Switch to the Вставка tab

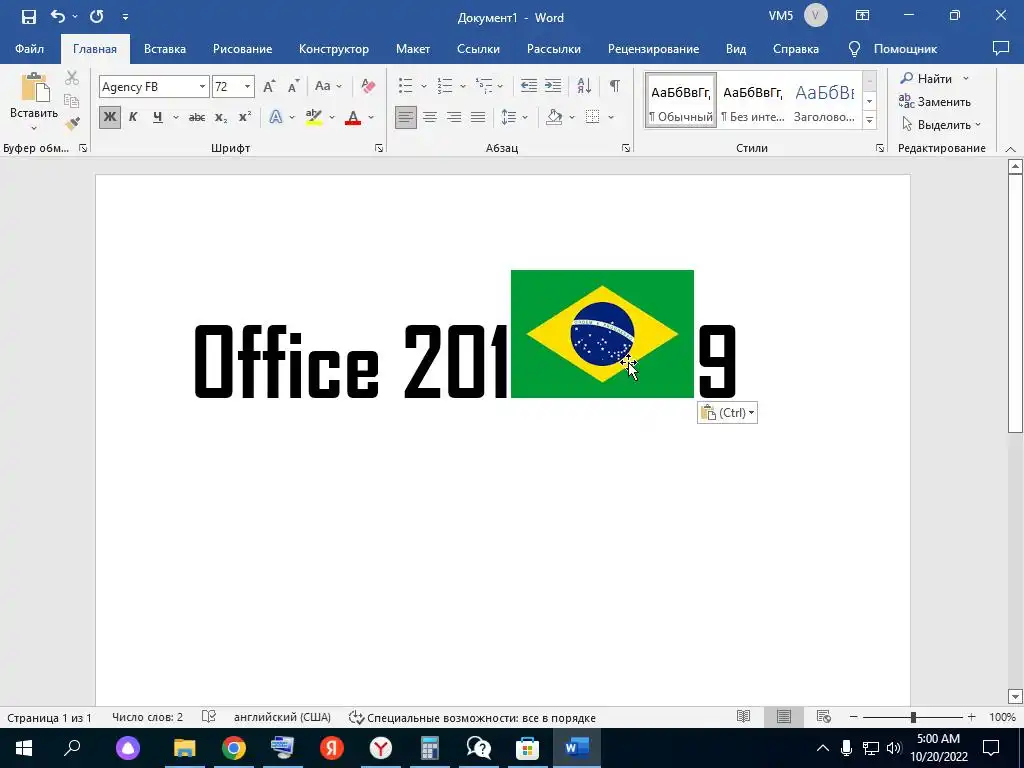[165, 49]
